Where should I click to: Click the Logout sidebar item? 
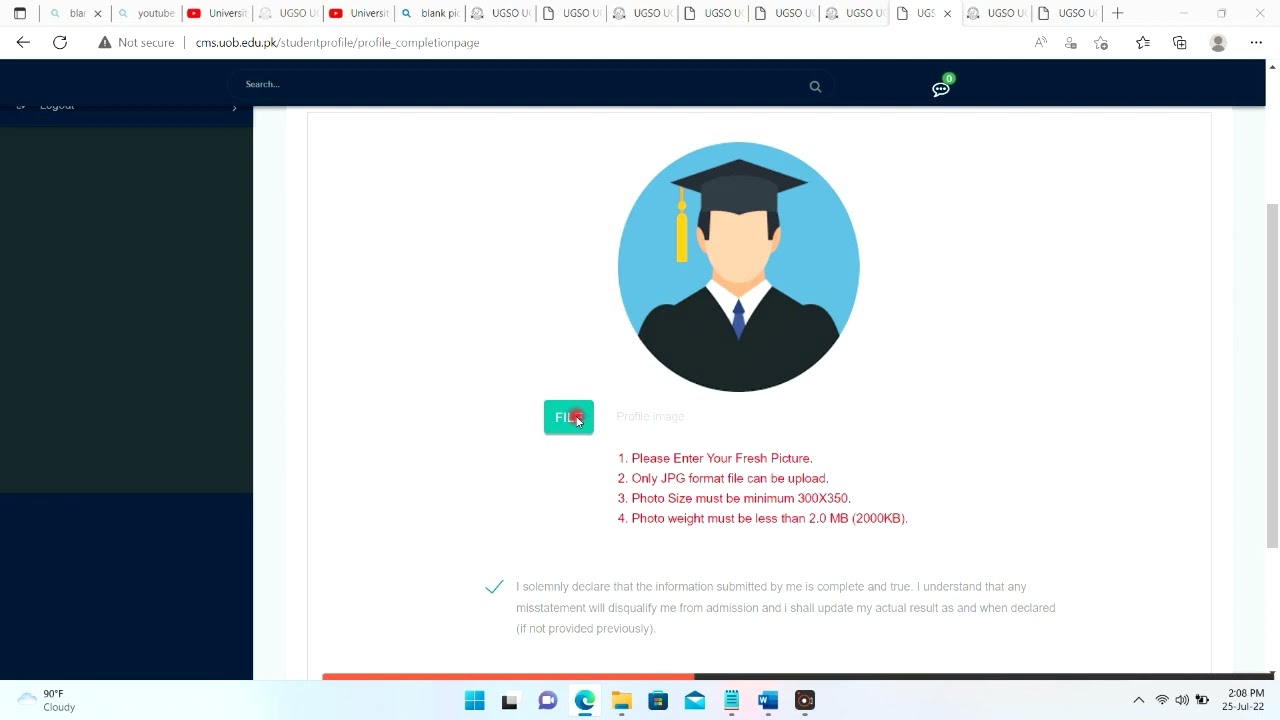point(57,106)
